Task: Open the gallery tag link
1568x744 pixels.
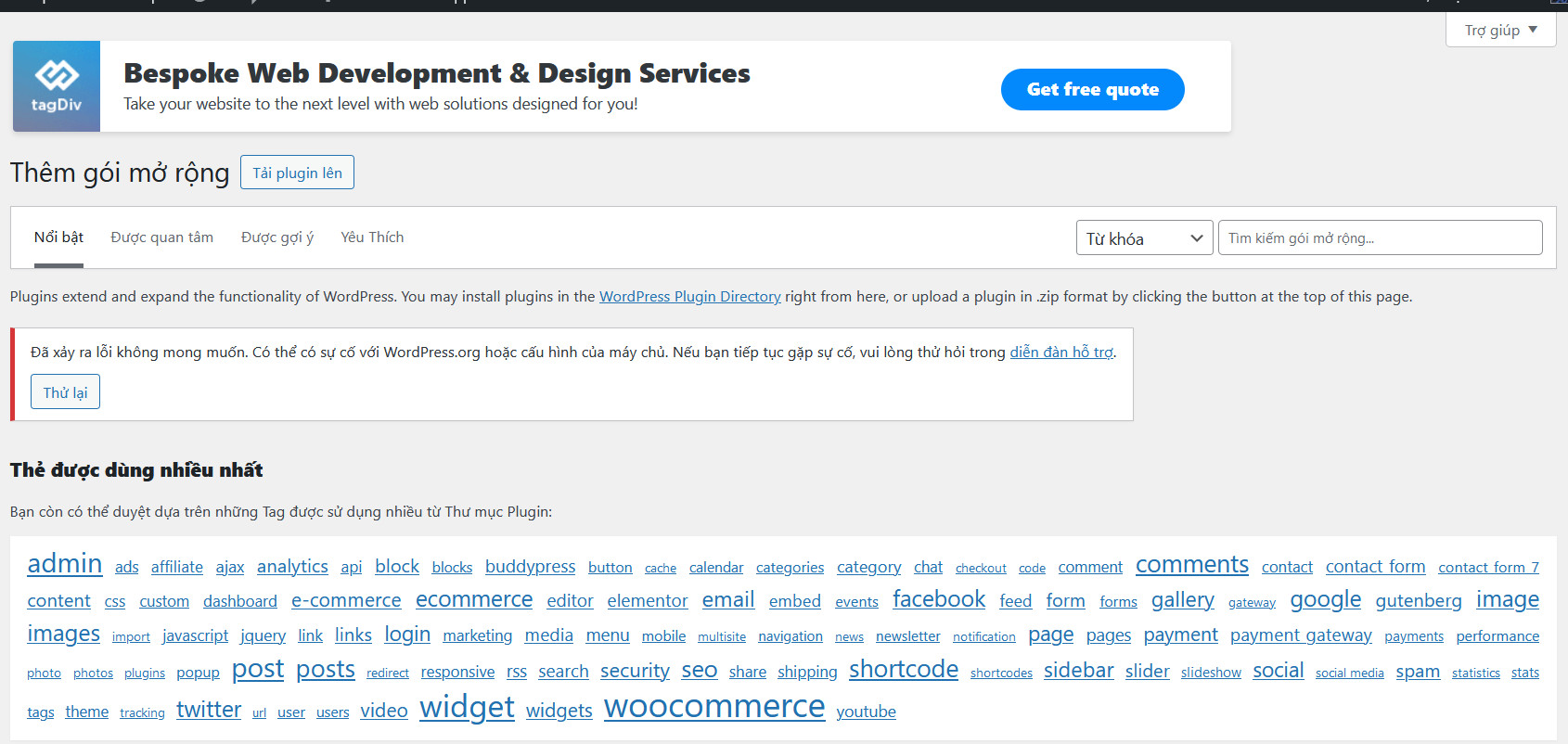Action: pos(1183,600)
